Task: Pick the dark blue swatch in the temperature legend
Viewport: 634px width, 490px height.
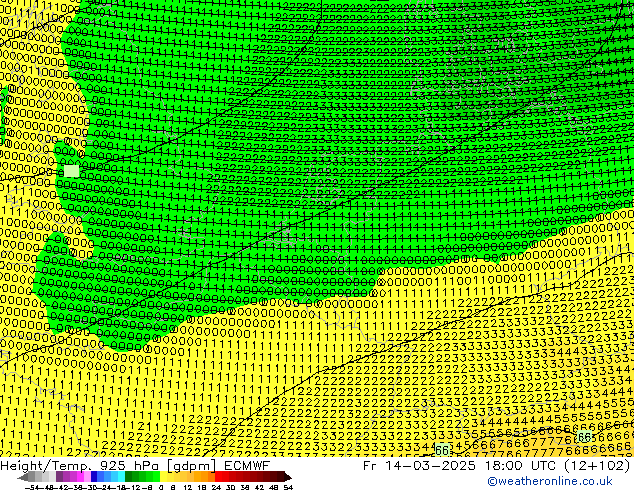Action: click(x=94, y=477)
